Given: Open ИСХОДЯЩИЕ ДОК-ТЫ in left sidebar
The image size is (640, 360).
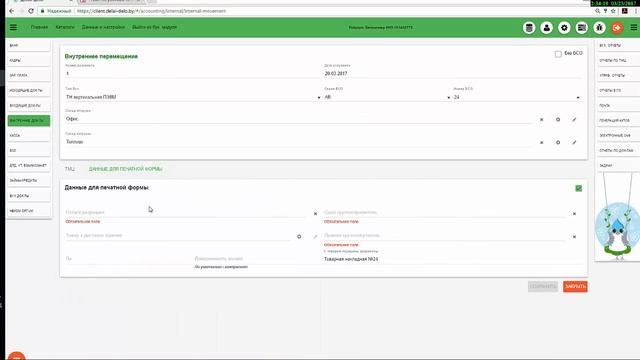Looking at the screenshot, I should pos(29,90).
